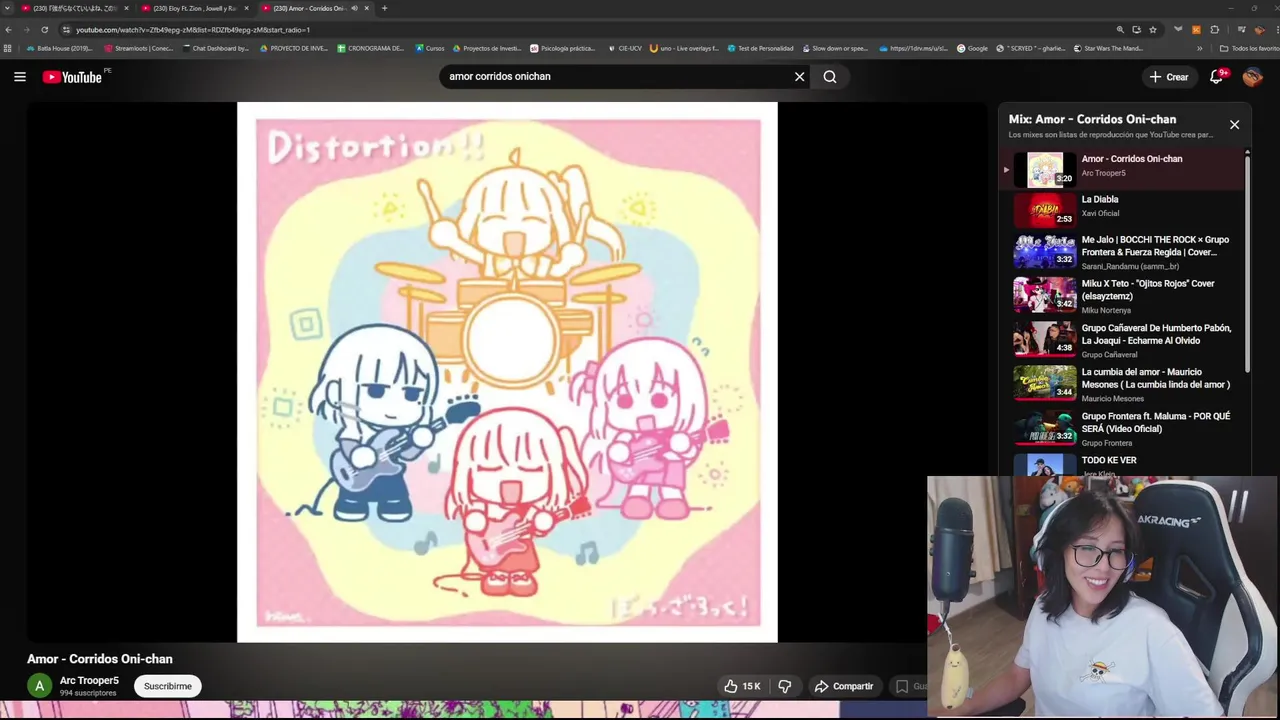
Task: Open the Test de Personalidad bookmark
Action: click(x=760, y=48)
